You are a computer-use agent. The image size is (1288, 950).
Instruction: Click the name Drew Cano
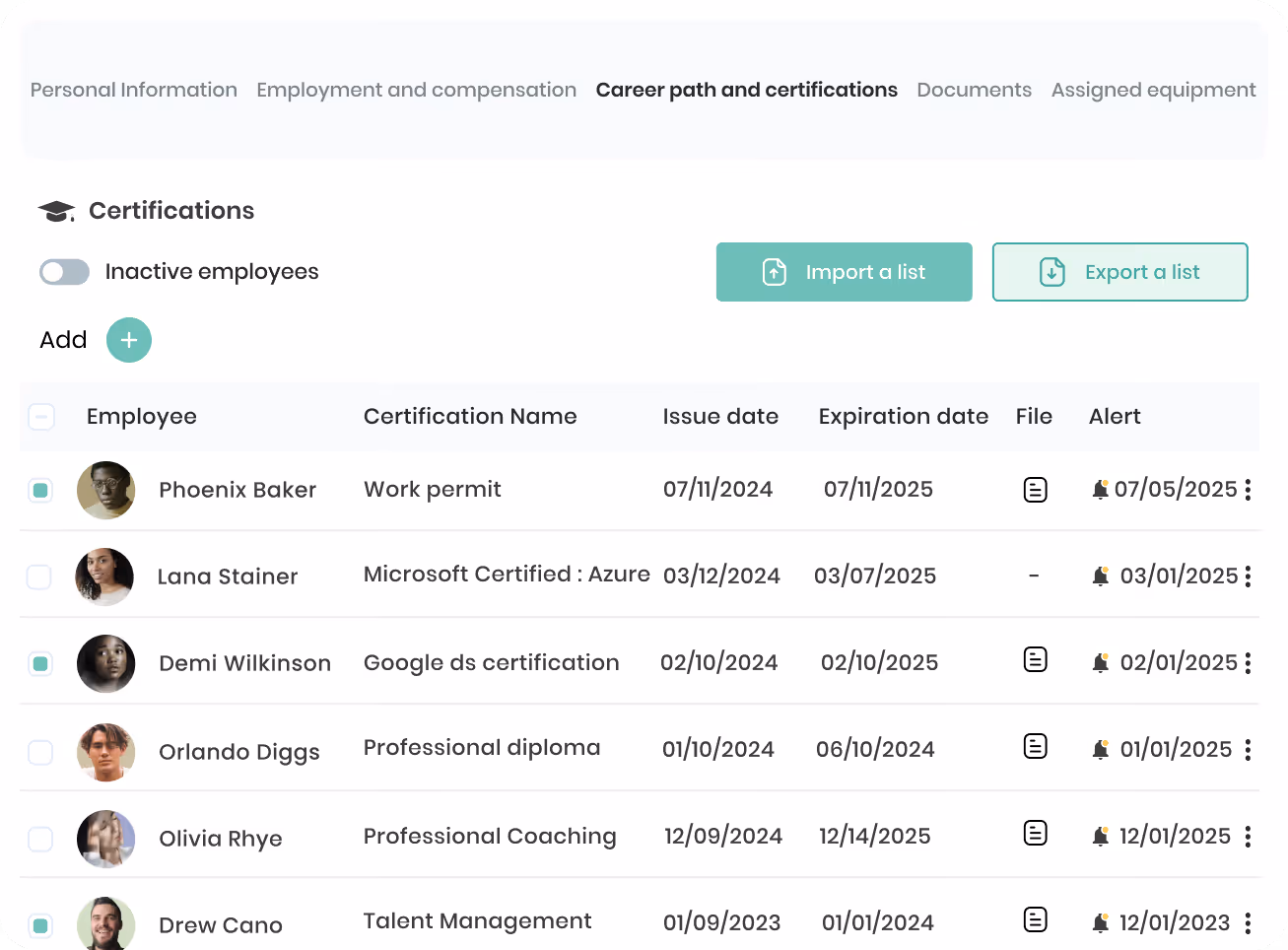[x=221, y=925]
